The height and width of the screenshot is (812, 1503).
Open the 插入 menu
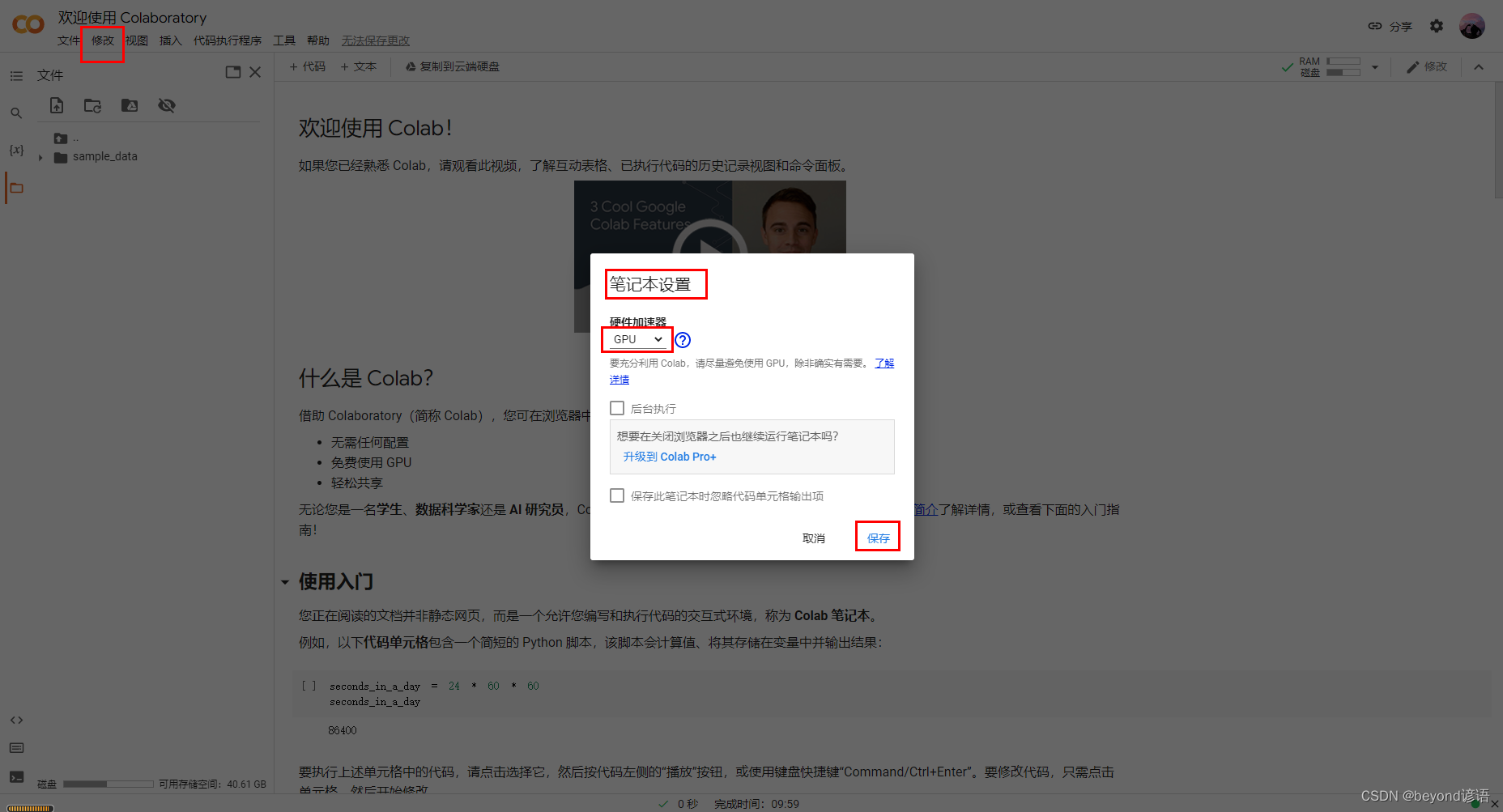point(171,40)
